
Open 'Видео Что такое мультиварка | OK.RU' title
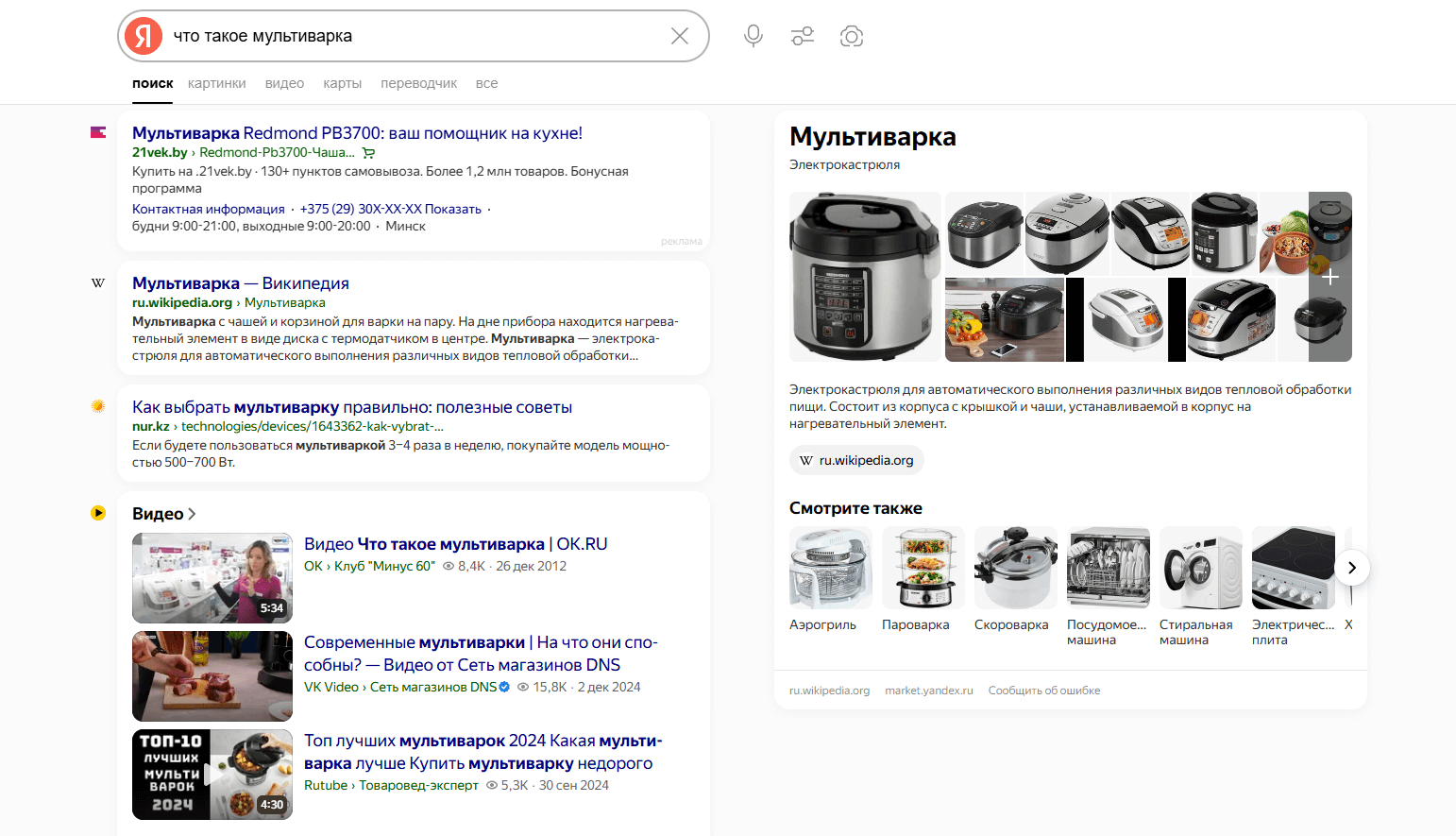pyautogui.click(x=456, y=544)
